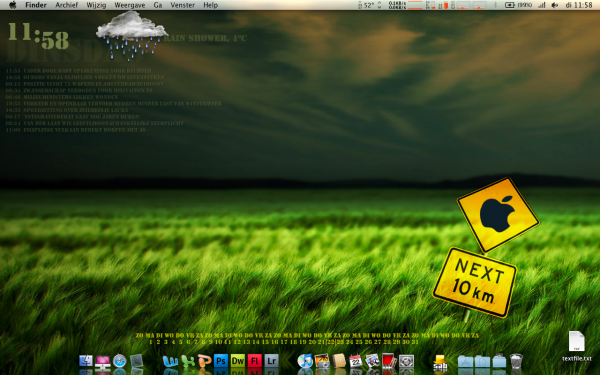Open the Ga menu

[158, 5]
